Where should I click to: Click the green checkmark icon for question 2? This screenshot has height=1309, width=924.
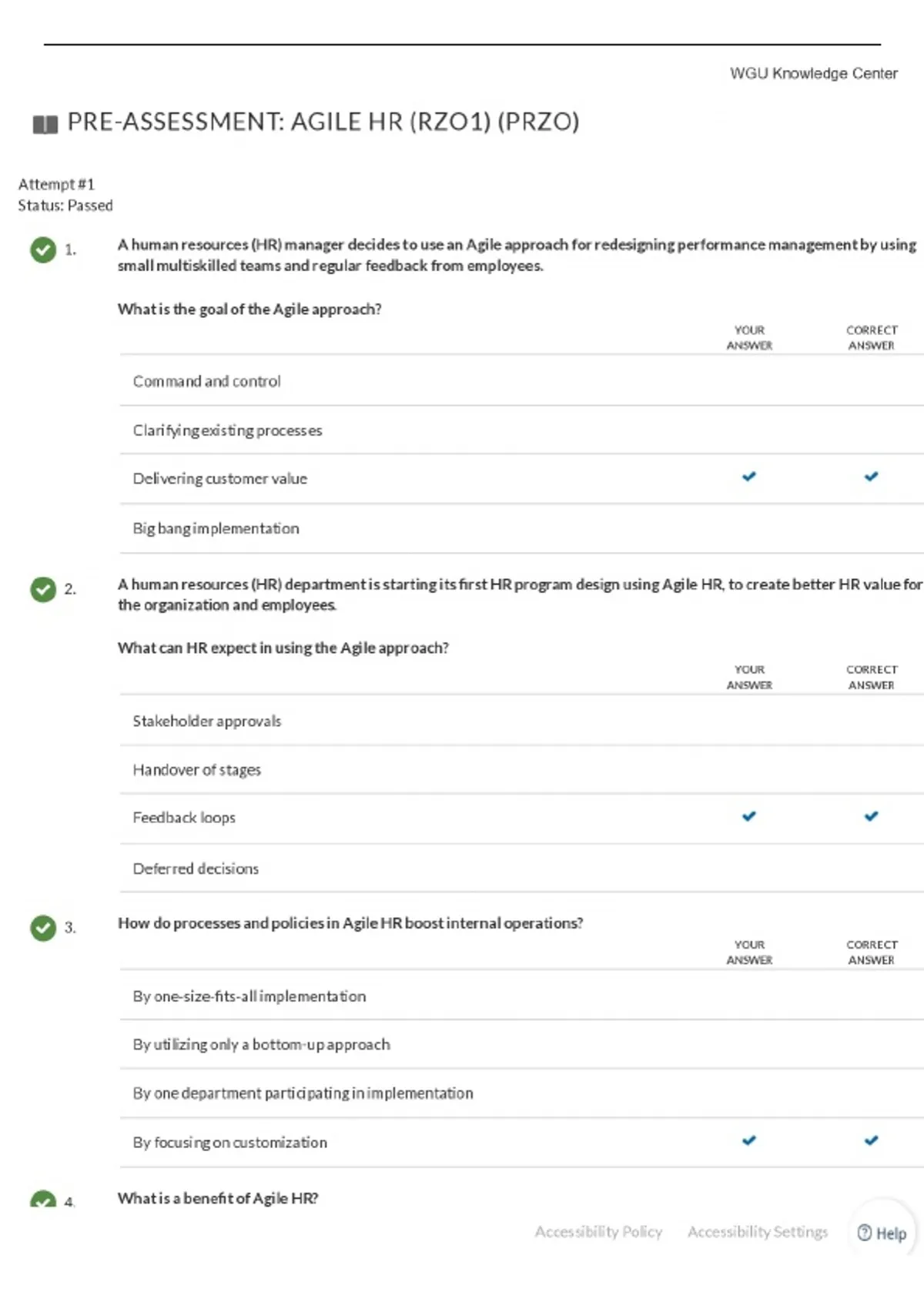(x=43, y=589)
